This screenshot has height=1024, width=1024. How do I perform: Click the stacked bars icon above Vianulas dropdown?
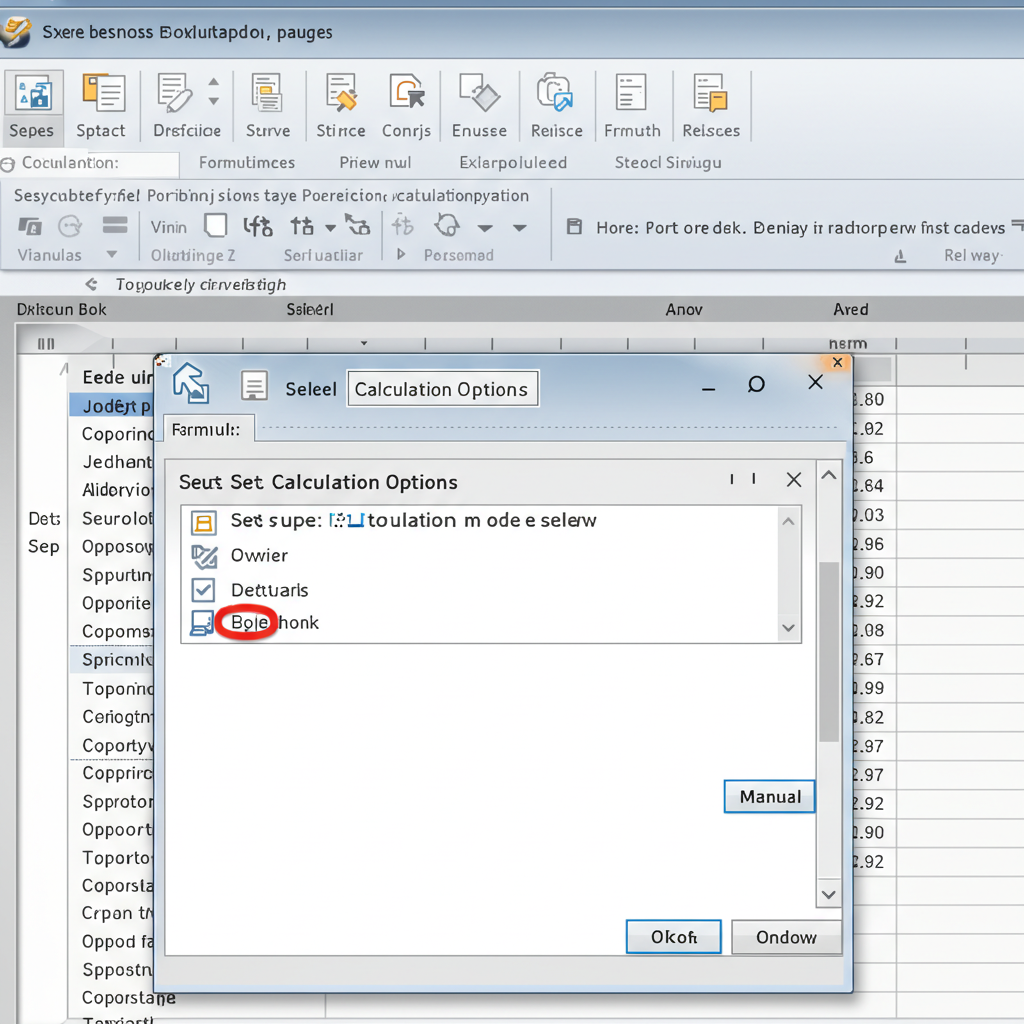(x=115, y=225)
